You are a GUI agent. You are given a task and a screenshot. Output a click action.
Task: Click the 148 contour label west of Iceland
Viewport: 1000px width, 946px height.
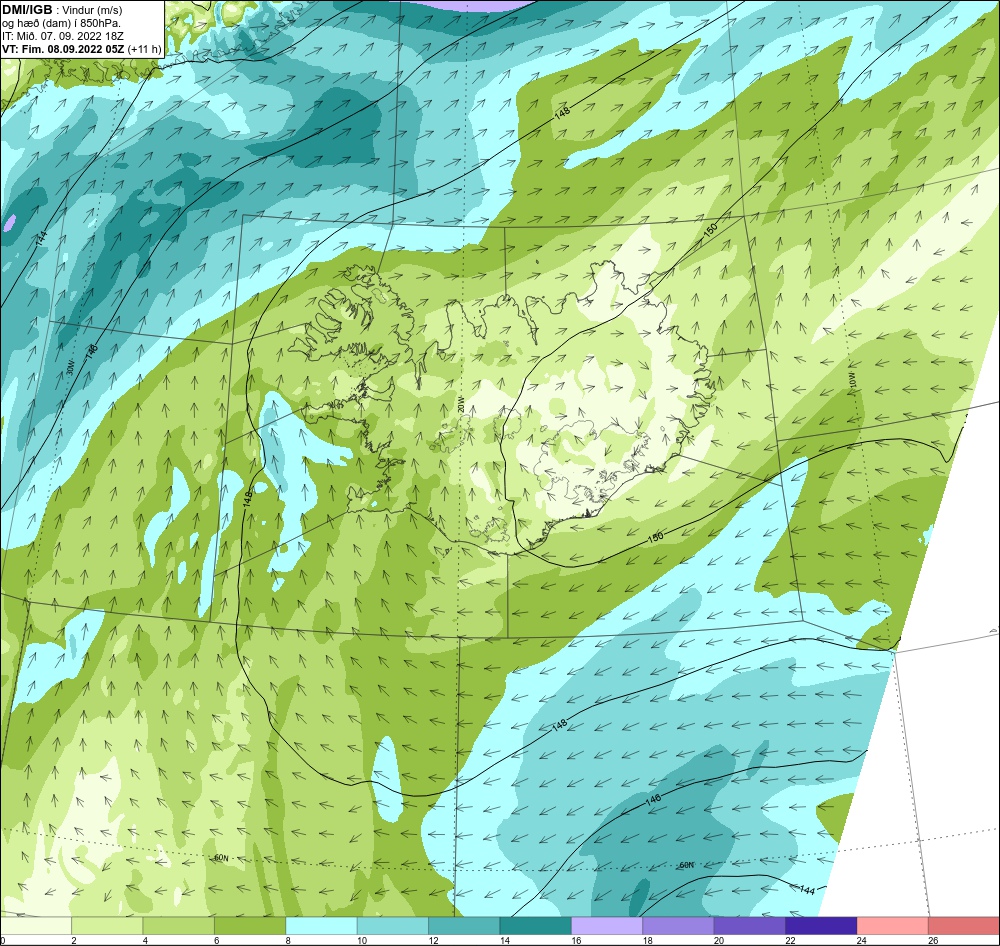pyautogui.click(x=248, y=498)
